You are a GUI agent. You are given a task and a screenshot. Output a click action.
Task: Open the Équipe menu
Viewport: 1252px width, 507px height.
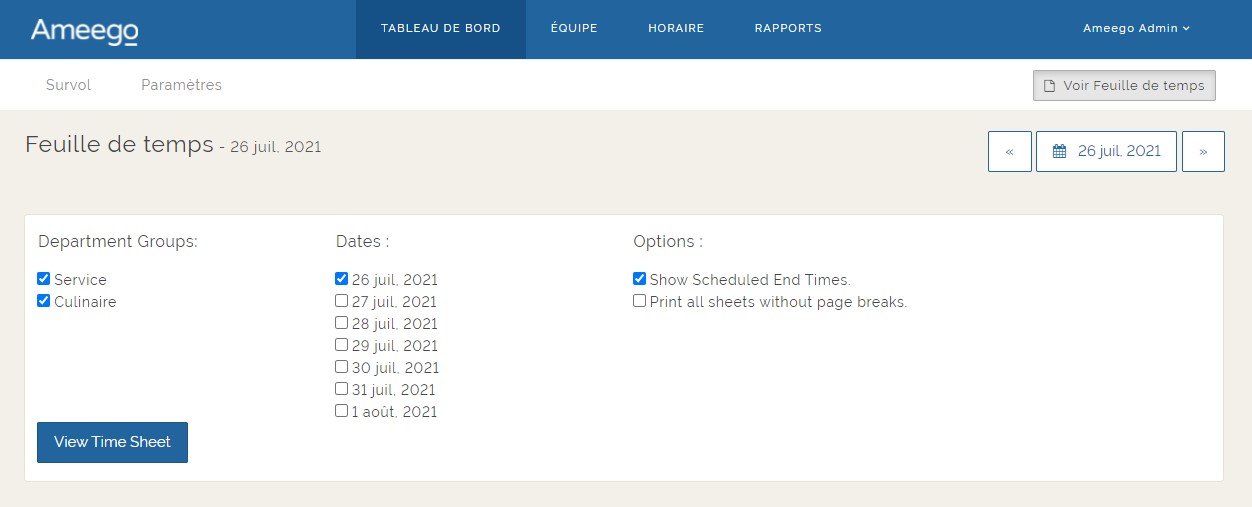pyautogui.click(x=574, y=28)
